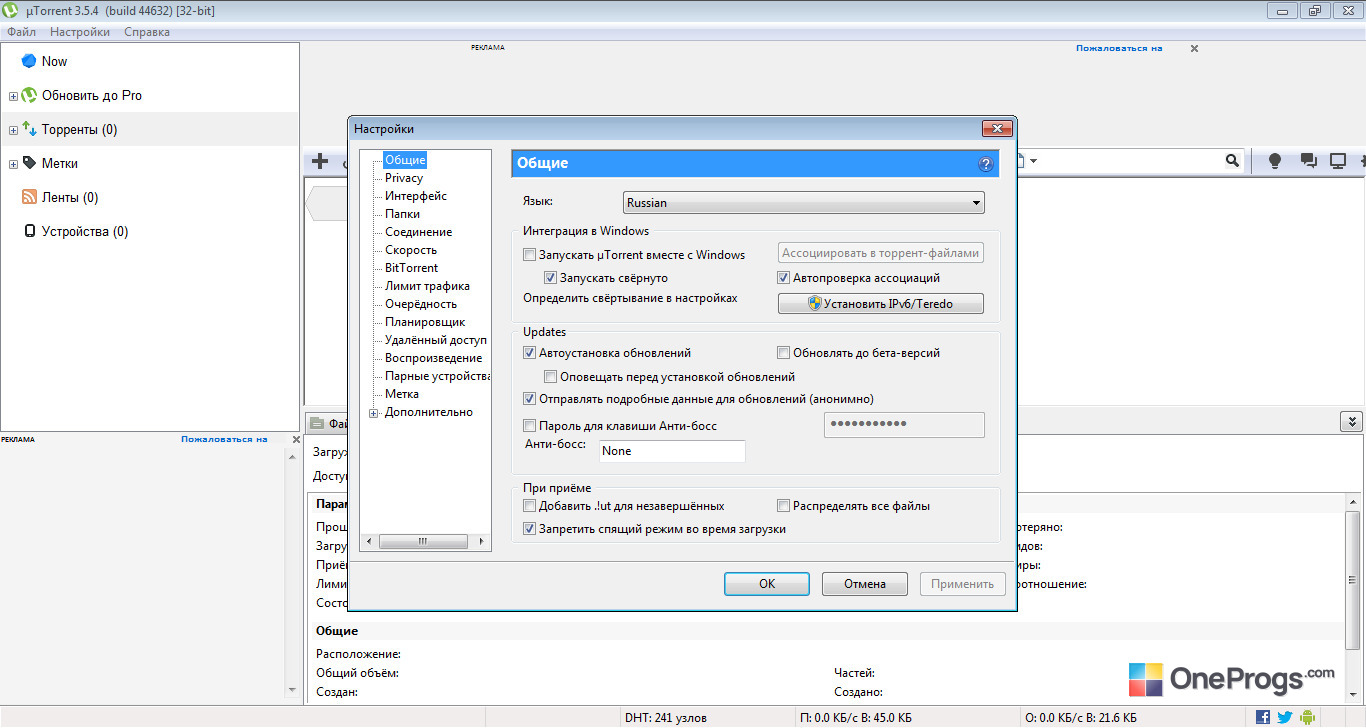Image resolution: width=1366 pixels, height=728 pixels.
Task: Select Соединение settings category
Action: coord(418,232)
